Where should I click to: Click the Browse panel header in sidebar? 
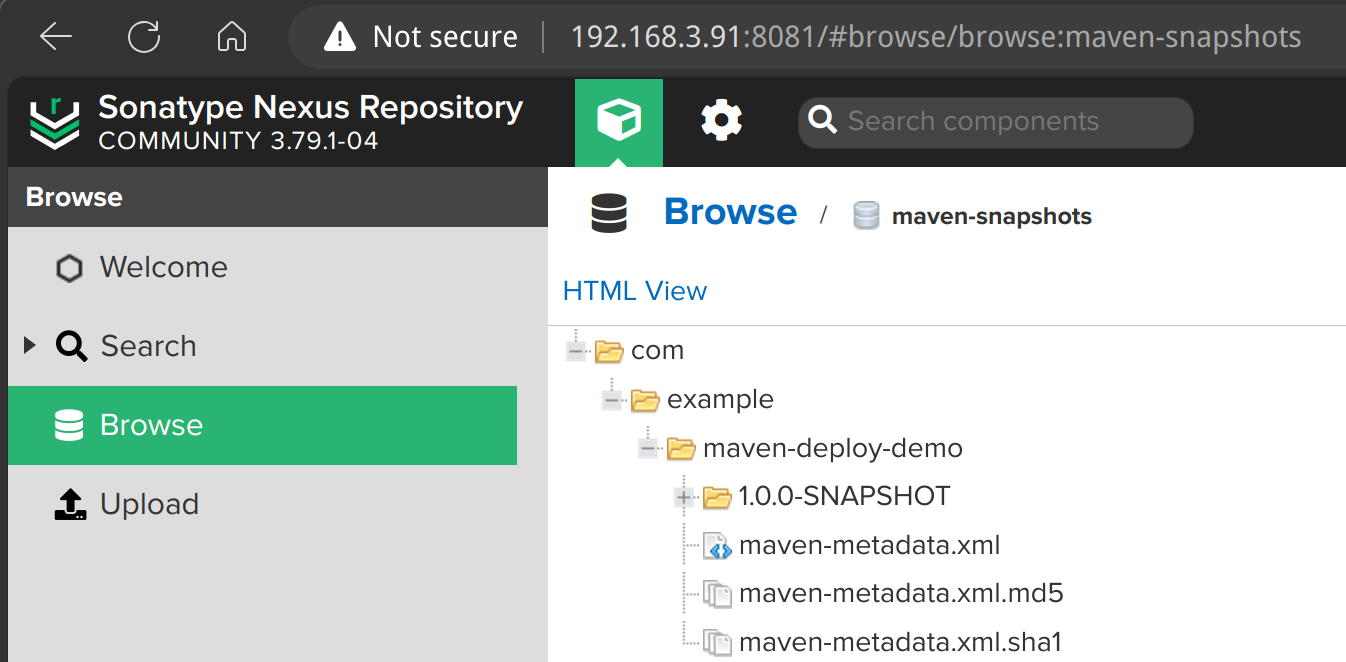pyautogui.click(x=278, y=197)
